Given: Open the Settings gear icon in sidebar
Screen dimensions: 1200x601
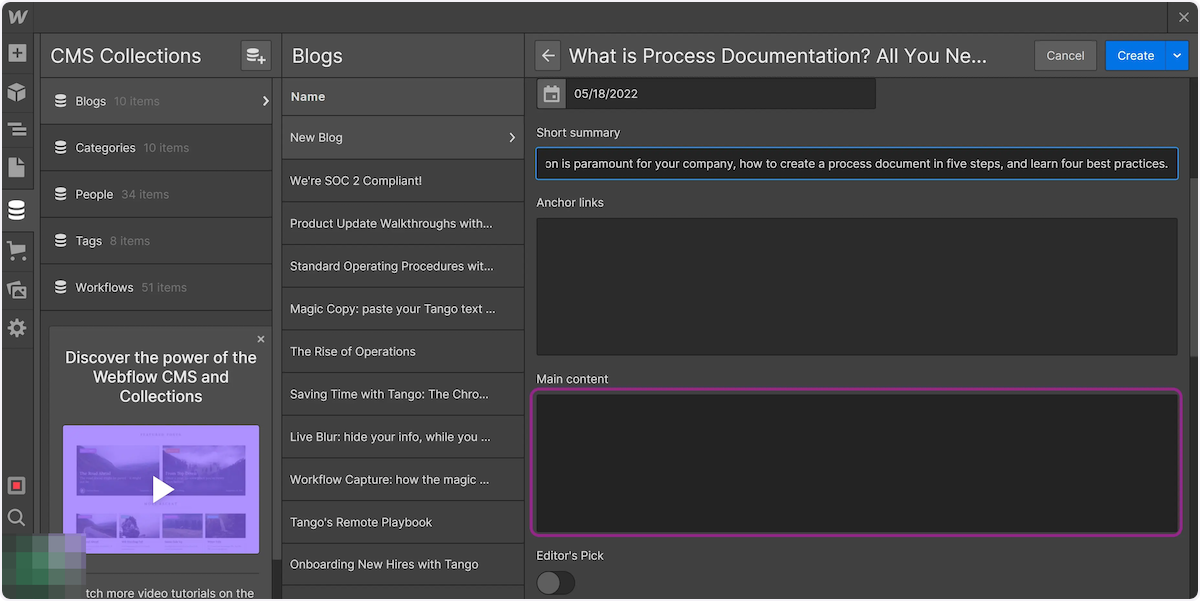Looking at the screenshot, I should pyautogui.click(x=16, y=328).
